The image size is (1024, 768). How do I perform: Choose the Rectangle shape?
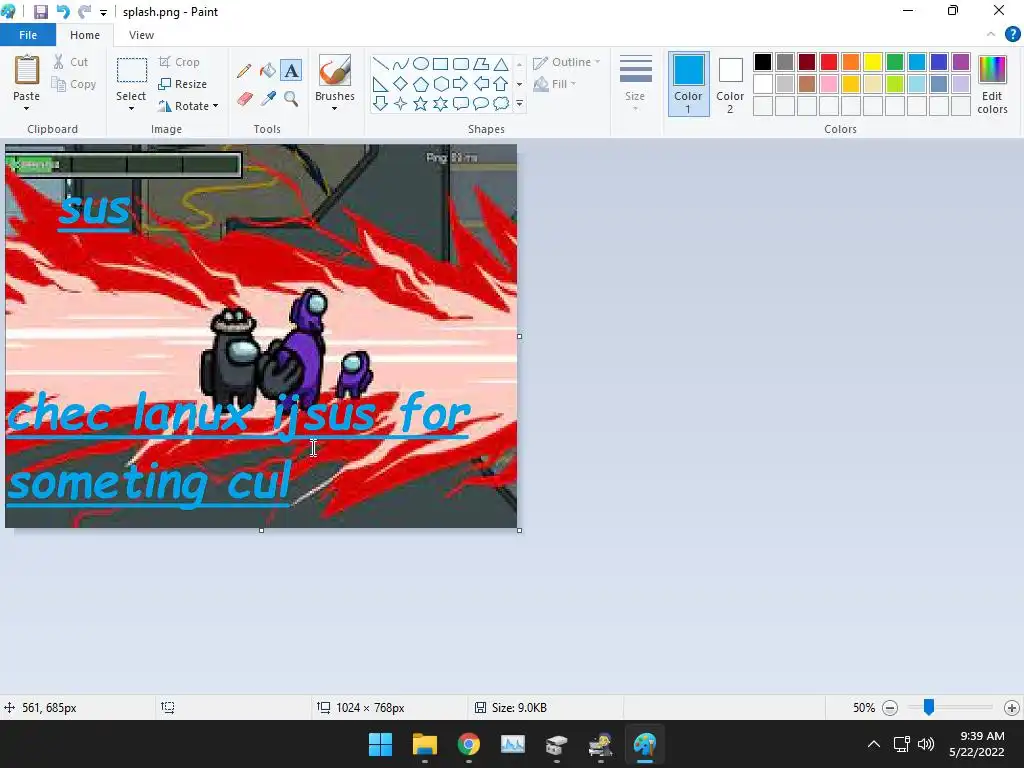(441, 63)
